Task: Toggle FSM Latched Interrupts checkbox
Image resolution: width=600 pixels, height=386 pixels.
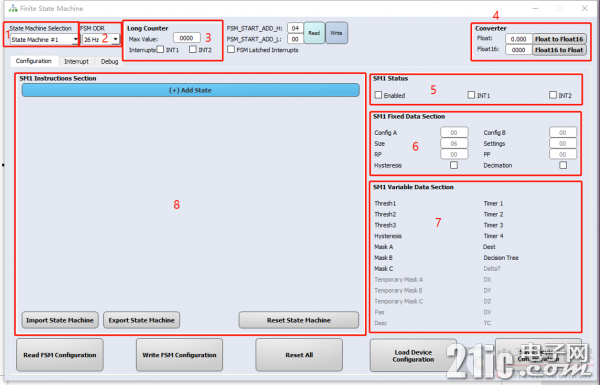Action: click(231, 49)
